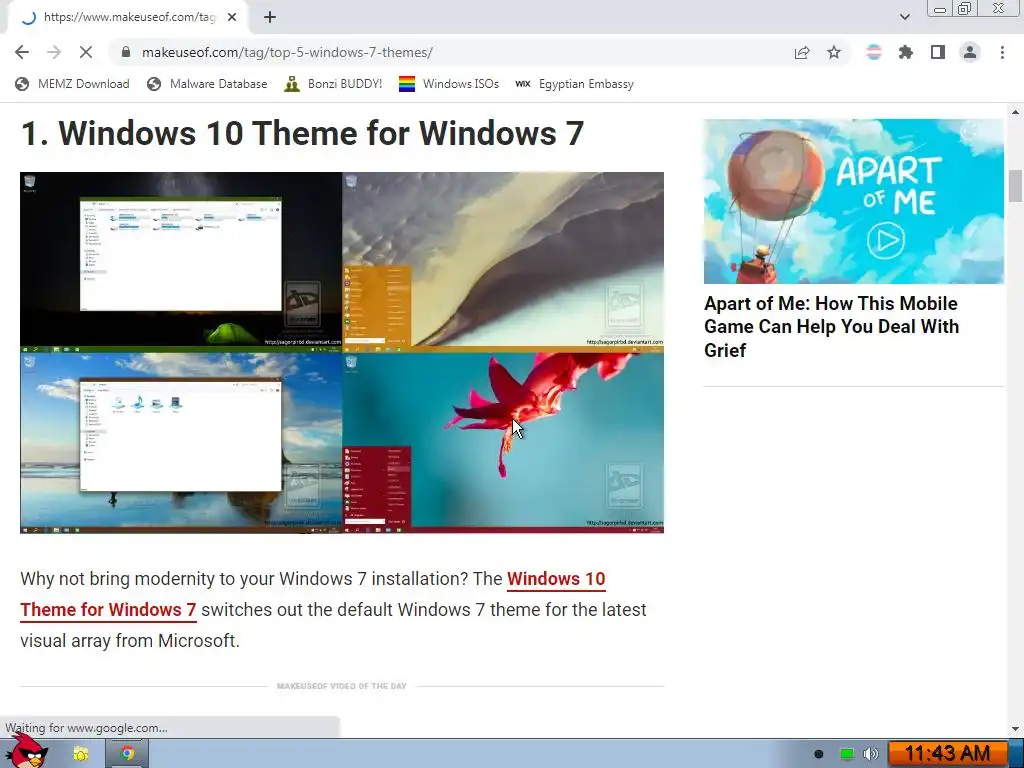The width and height of the screenshot is (1024, 768).
Task: Open the taskbar file explorer icon
Action: [81, 754]
